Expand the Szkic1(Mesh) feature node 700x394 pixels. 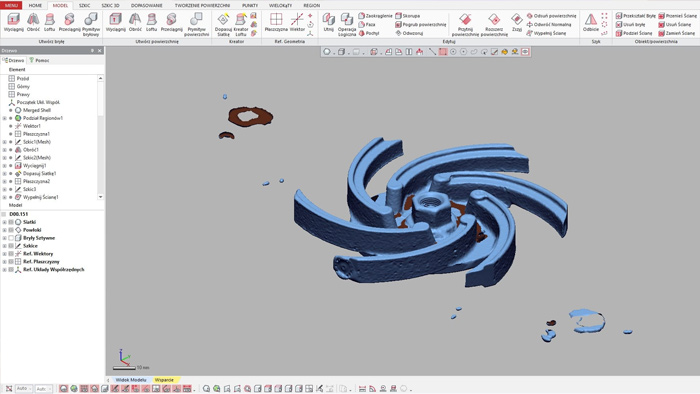4,142
